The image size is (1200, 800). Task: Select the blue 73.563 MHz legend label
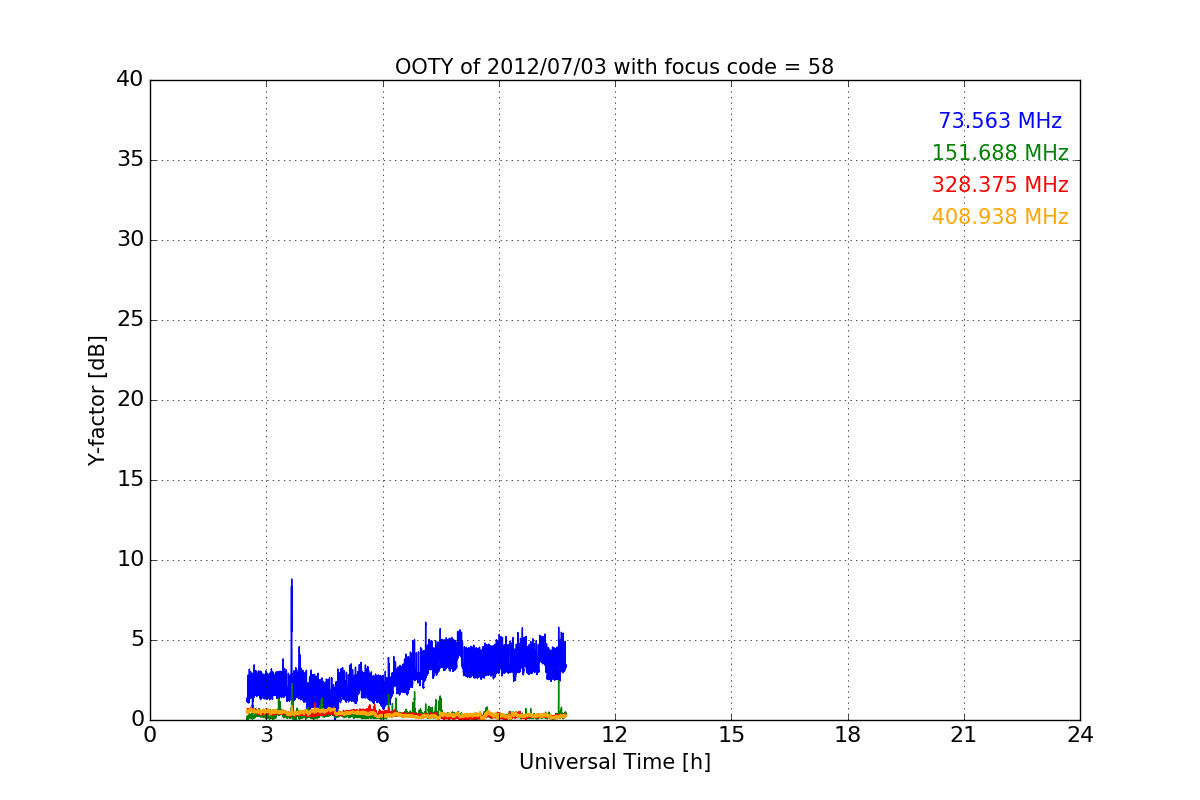tap(1000, 121)
